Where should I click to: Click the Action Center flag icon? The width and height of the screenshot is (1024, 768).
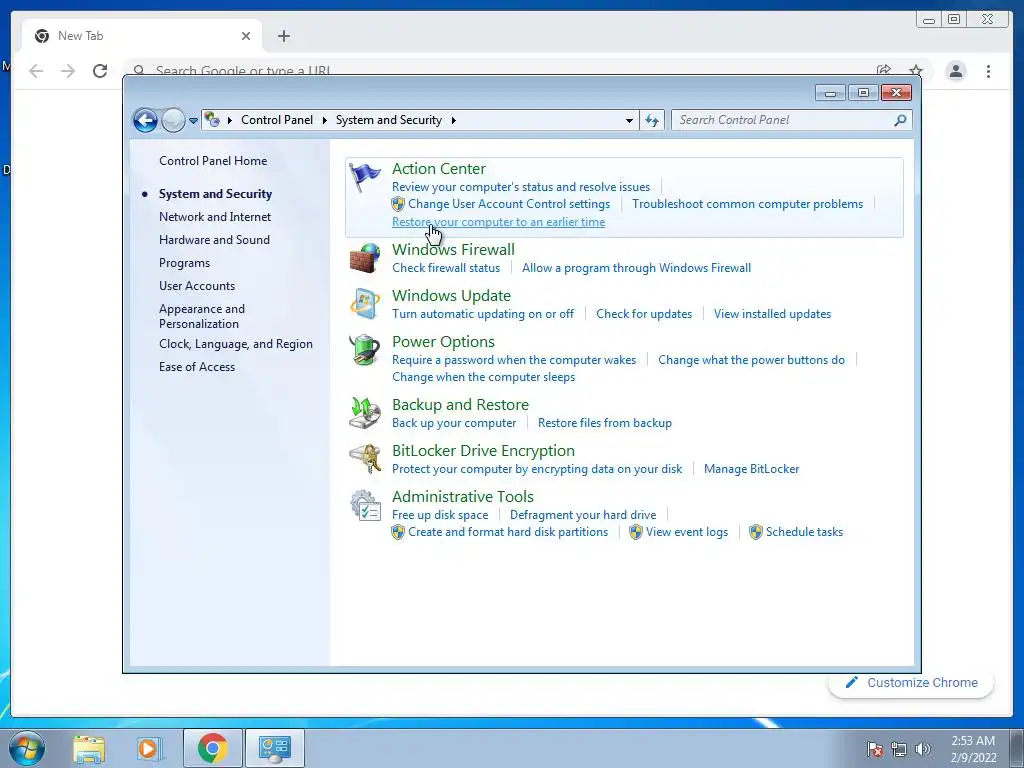click(x=364, y=177)
